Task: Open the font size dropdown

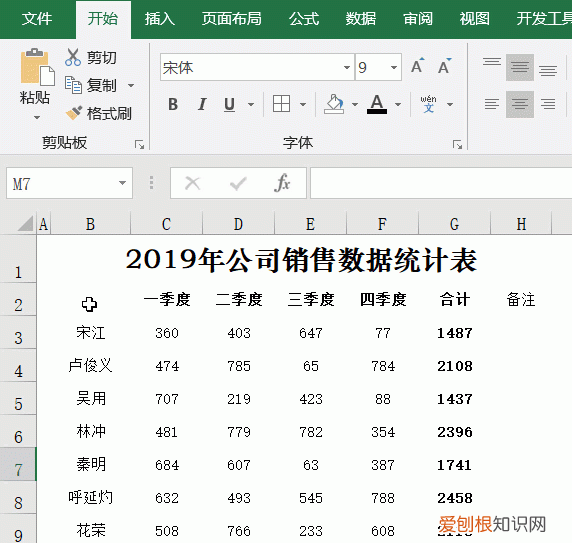Action: 394,67
